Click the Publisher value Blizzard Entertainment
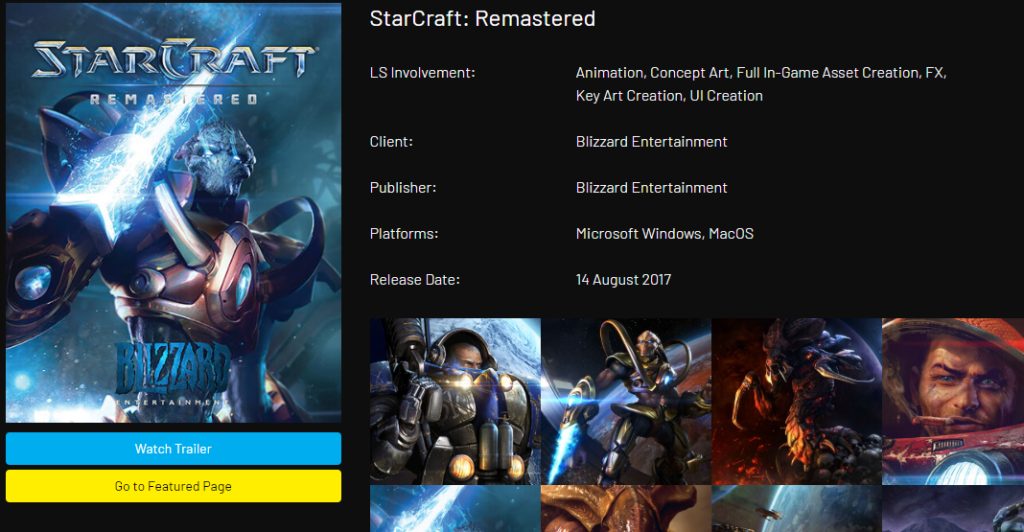The height and width of the screenshot is (532, 1024). click(x=651, y=187)
